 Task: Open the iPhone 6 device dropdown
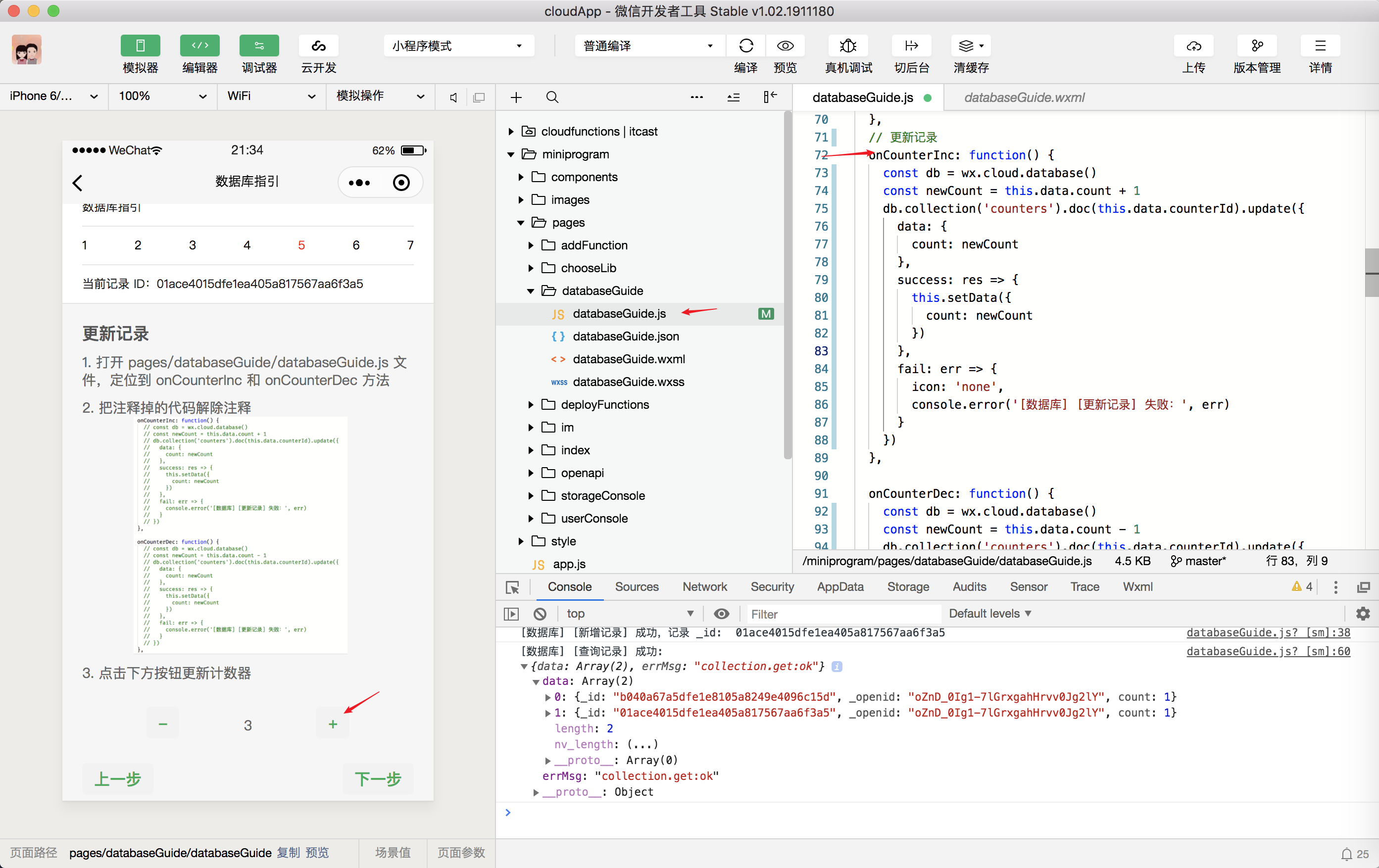(54, 96)
